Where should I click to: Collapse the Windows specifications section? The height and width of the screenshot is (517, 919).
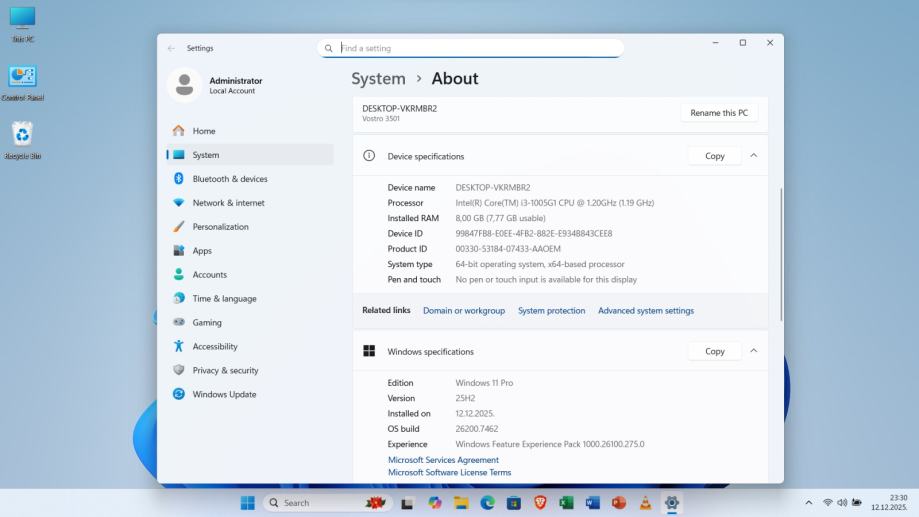pos(753,351)
